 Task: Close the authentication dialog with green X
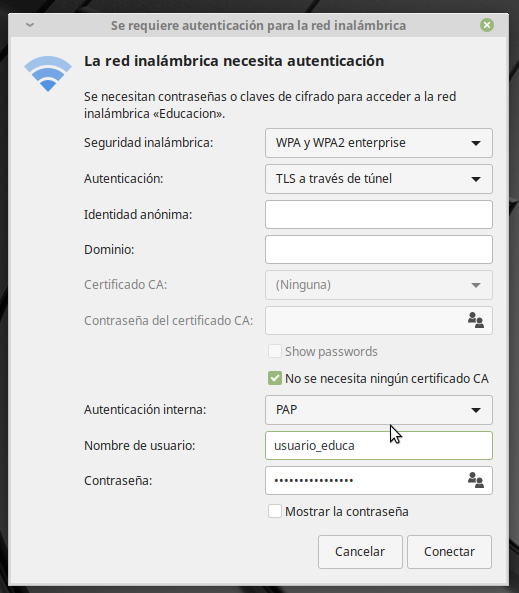point(487,25)
